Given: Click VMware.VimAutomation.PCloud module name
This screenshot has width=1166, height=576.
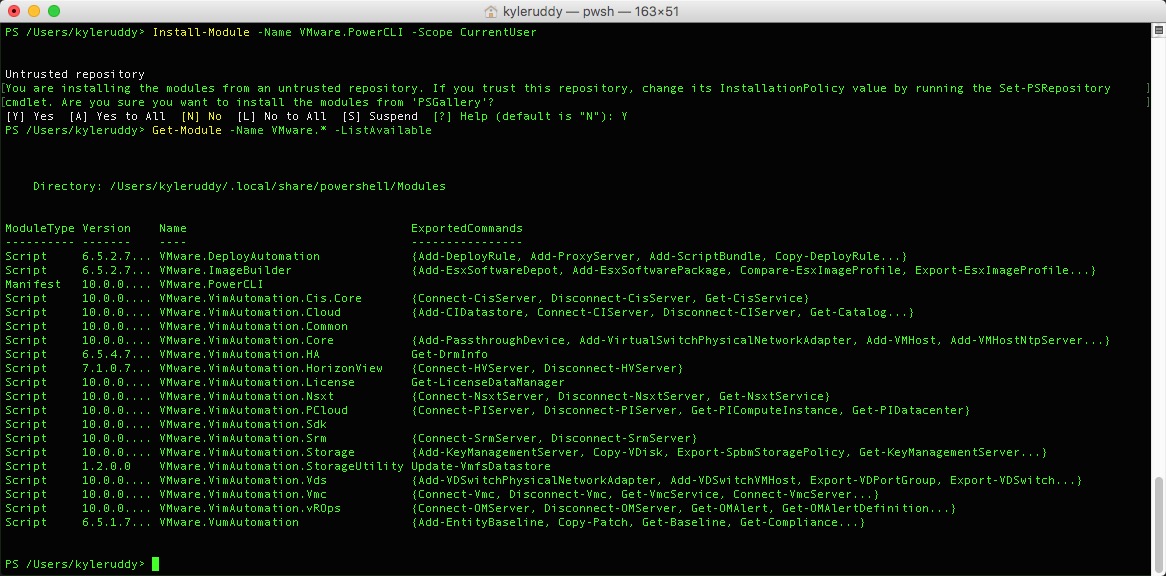Looking at the screenshot, I should click(254, 410).
